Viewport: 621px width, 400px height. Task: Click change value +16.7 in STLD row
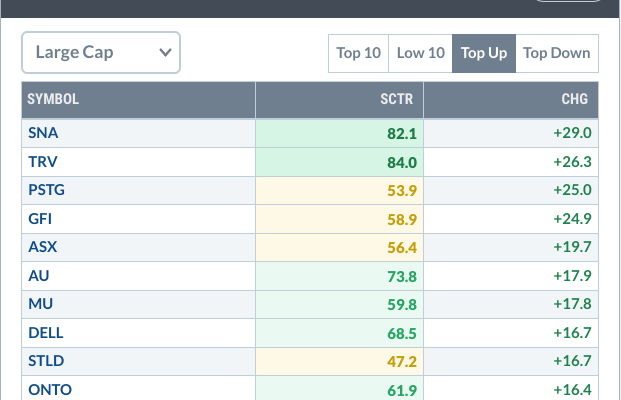coord(572,361)
